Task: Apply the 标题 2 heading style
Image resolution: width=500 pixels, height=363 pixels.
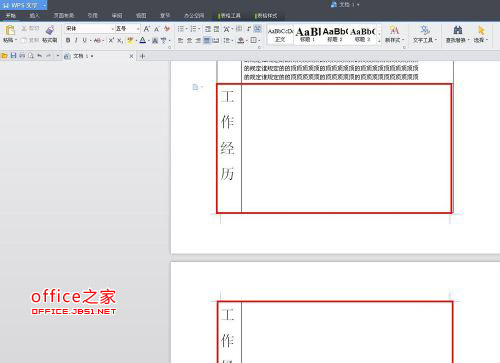Action: click(335, 35)
